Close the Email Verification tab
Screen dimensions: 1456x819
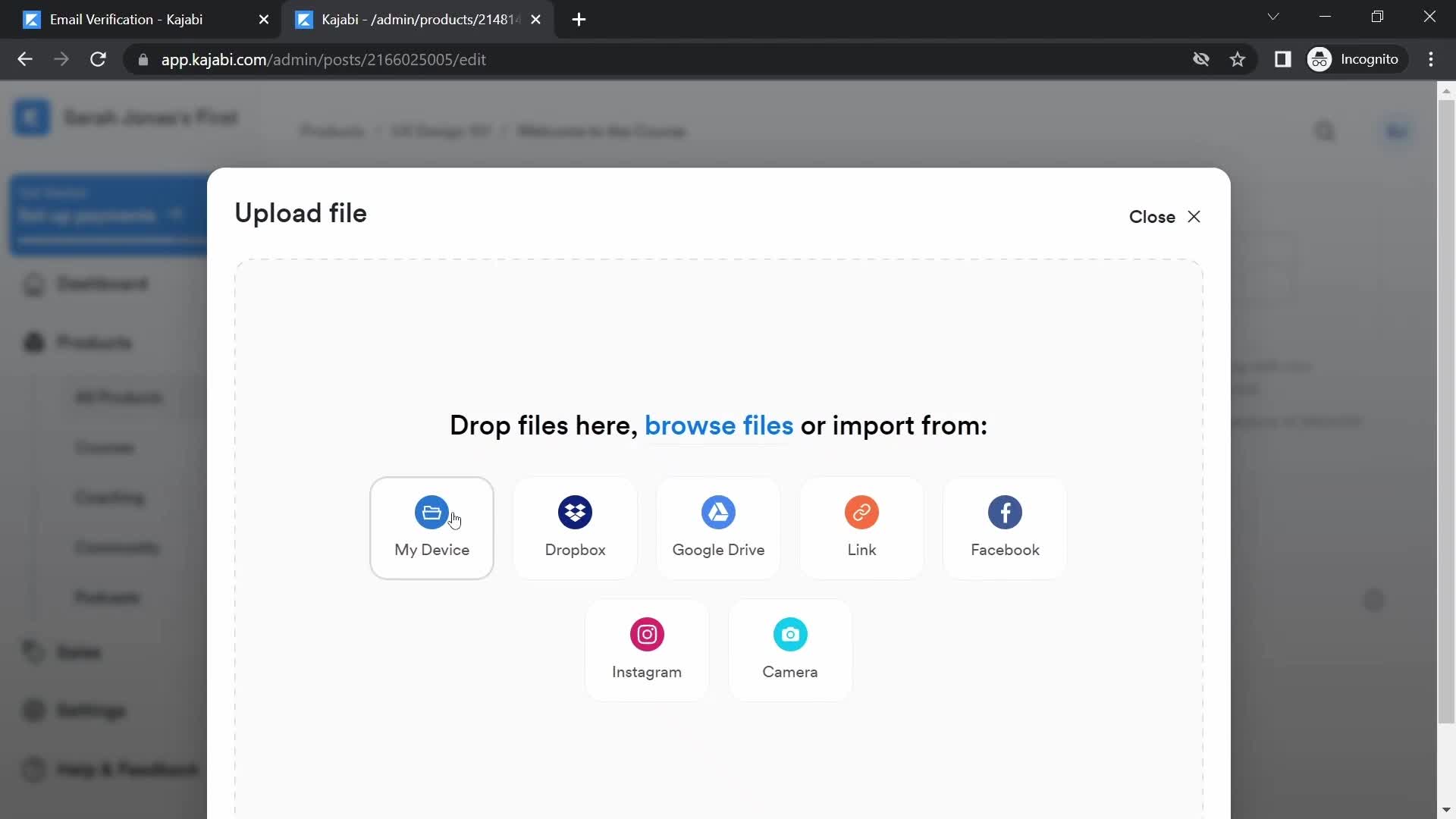point(264,20)
